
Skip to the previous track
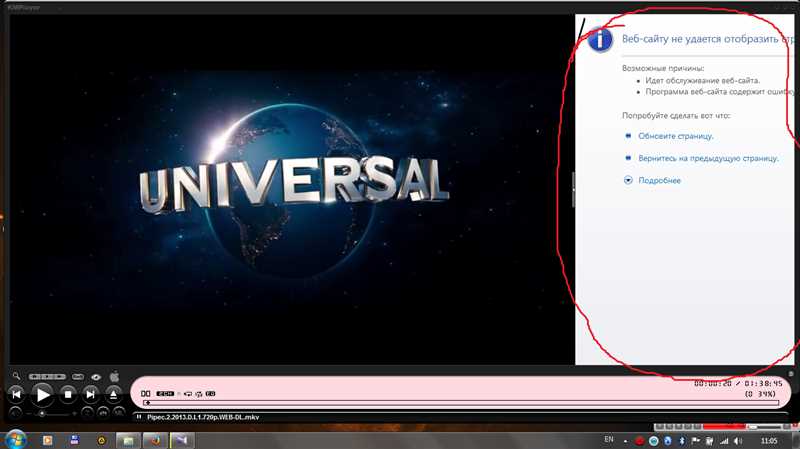(16, 394)
